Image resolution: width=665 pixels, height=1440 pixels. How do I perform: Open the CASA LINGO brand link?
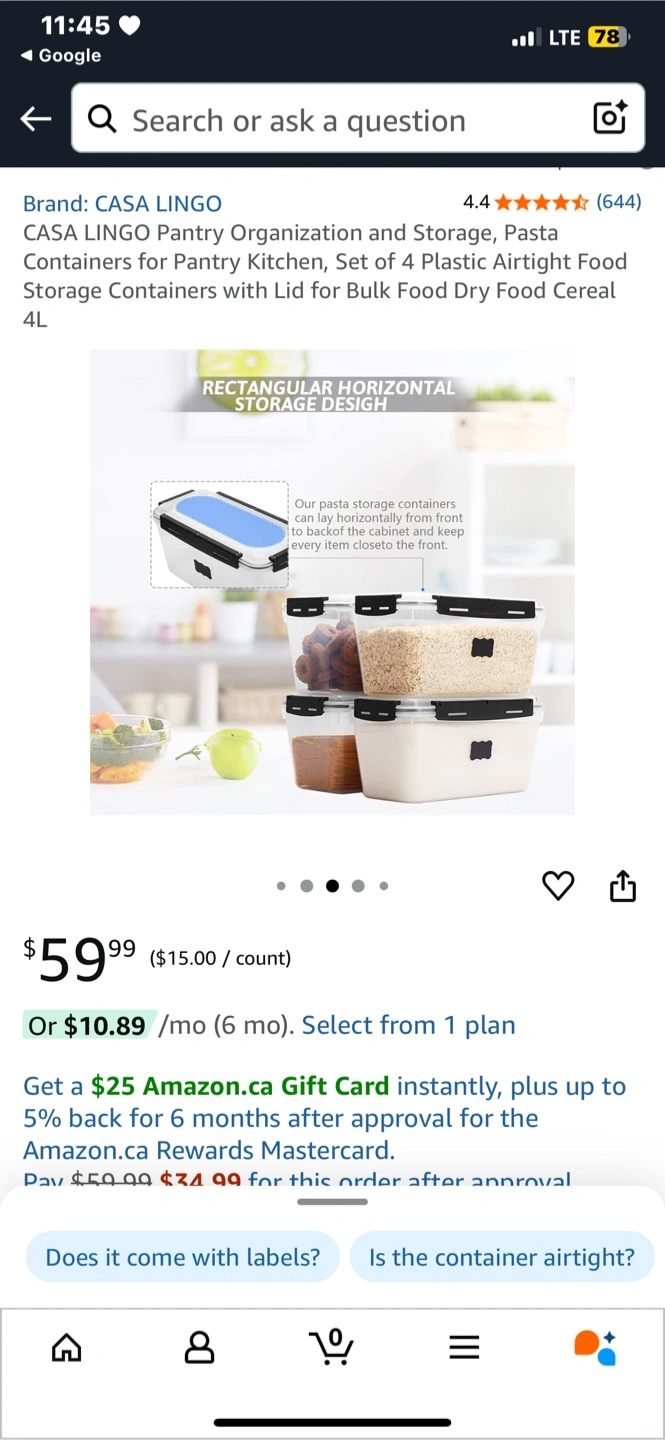pos(122,204)
